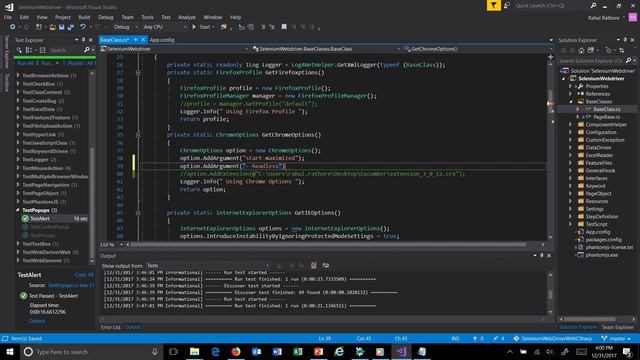Click the Test Explorer search magnifier icon

(x=87, y=50)
